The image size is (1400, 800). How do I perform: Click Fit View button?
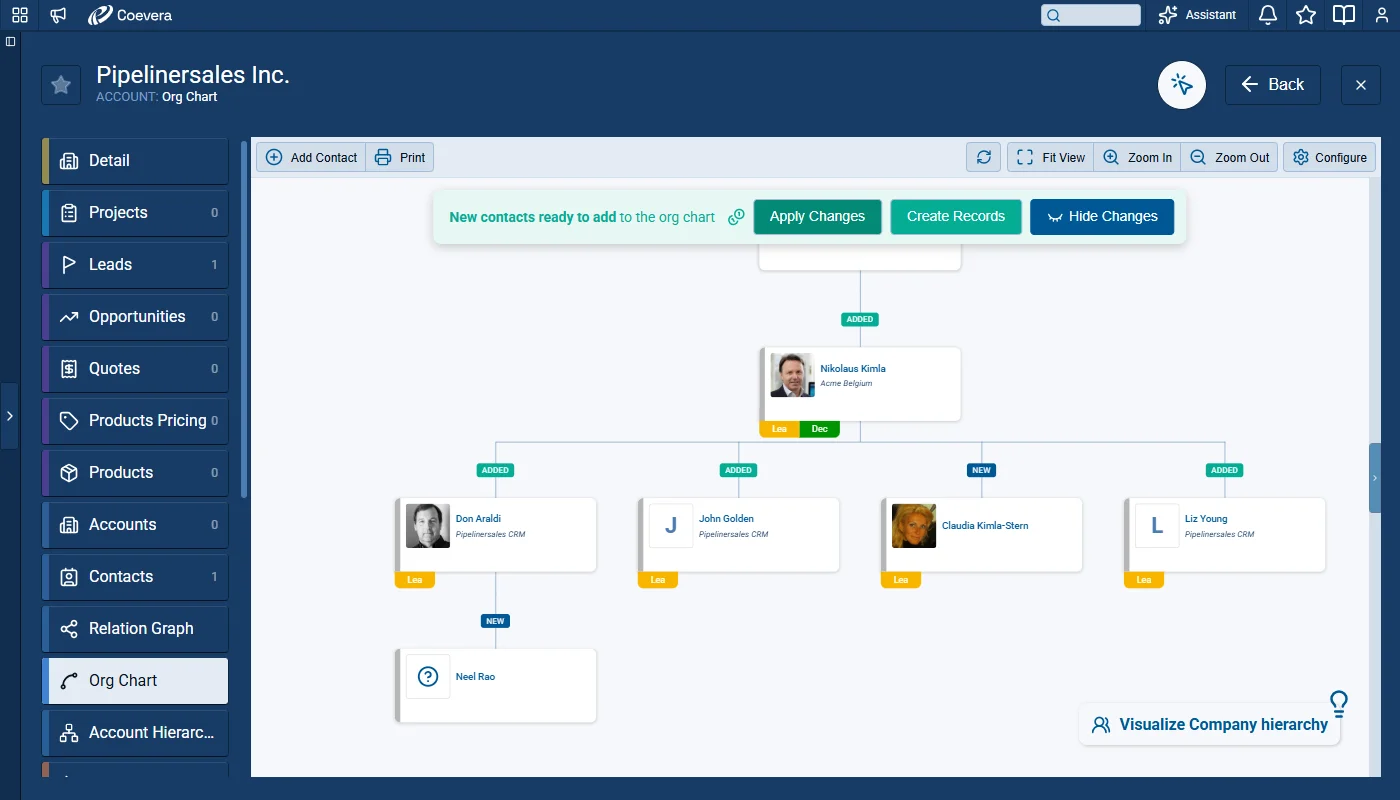pyautogui.click(x=1051, y=157)
